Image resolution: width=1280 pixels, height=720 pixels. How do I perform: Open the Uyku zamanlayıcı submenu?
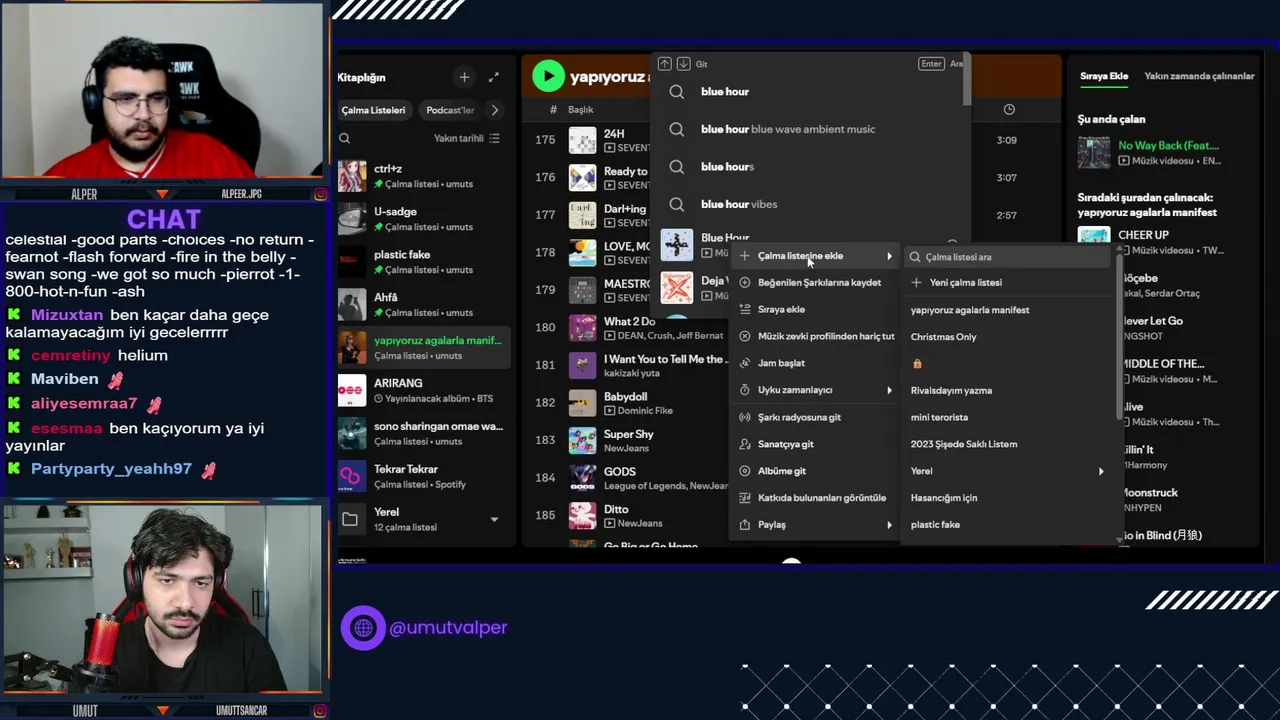[x=816, y=390]
